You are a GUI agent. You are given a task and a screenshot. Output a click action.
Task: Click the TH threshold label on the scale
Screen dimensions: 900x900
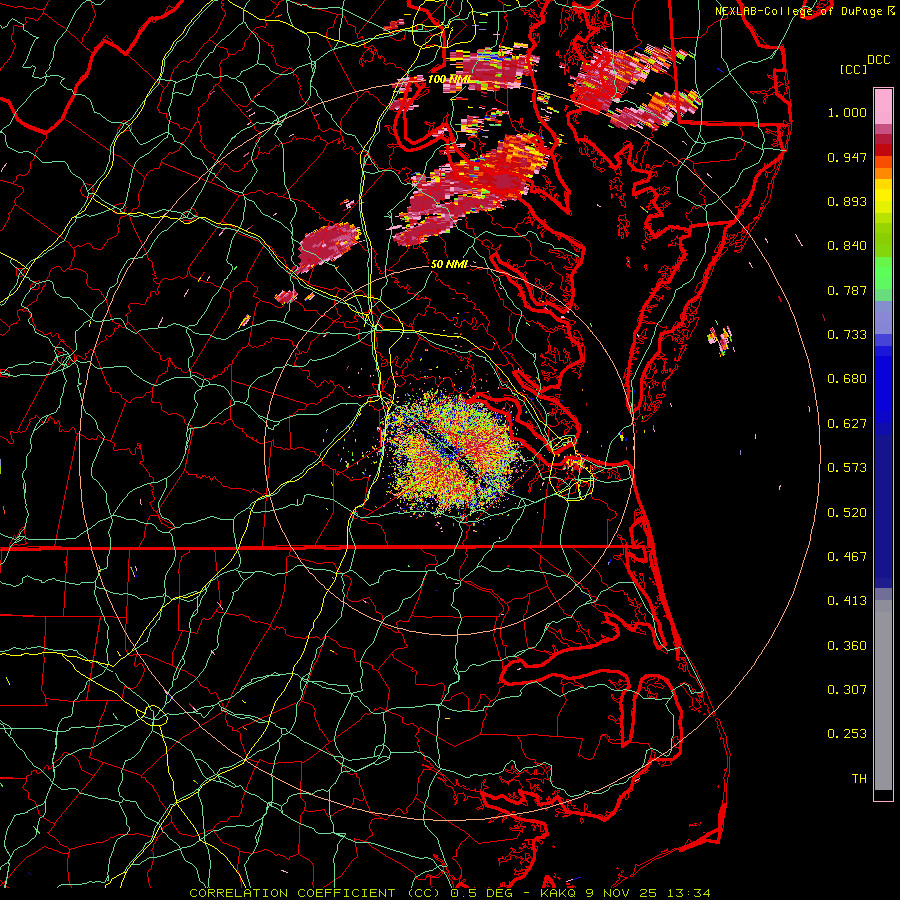(x=859, y=779)
